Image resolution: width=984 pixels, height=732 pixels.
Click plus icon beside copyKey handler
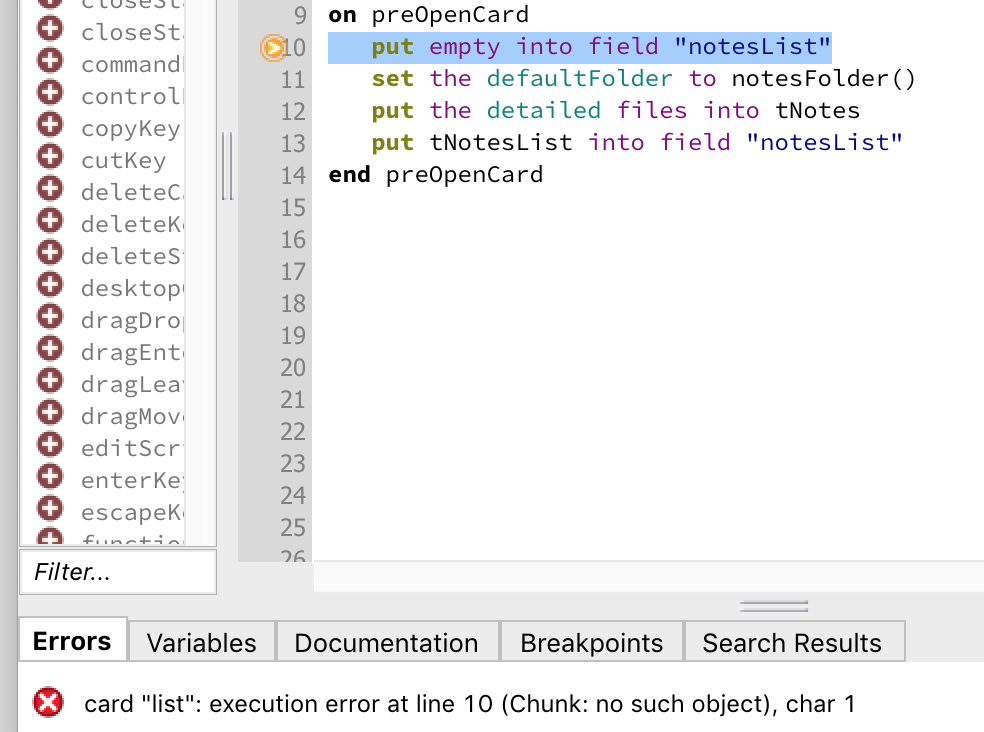coord(50,125)
